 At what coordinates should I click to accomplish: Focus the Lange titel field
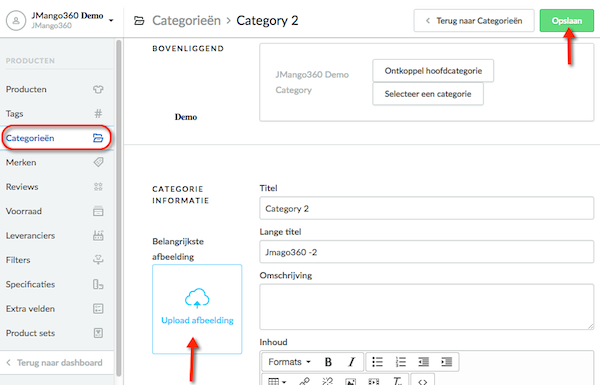pos(426,252)
